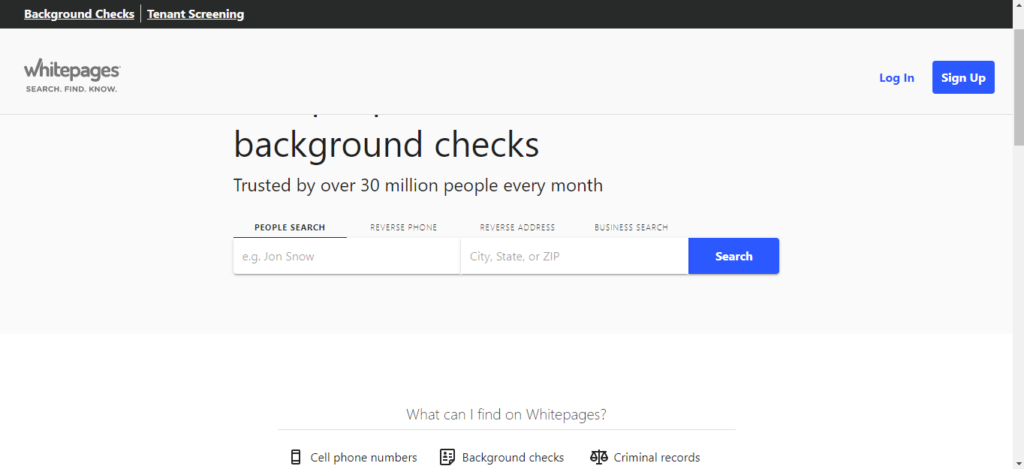Click the Background checks text below the heading

pyautogui.click(x=513, y=457)
